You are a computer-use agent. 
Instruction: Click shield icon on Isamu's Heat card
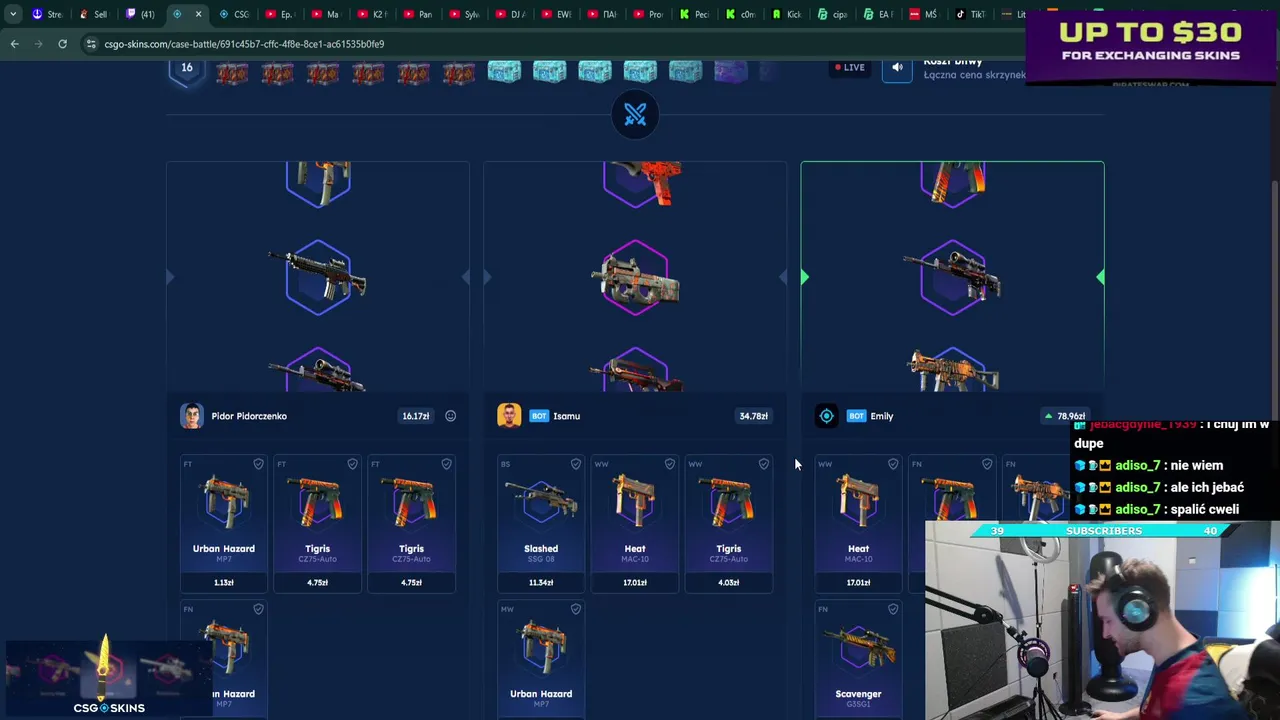pos(670,464)
